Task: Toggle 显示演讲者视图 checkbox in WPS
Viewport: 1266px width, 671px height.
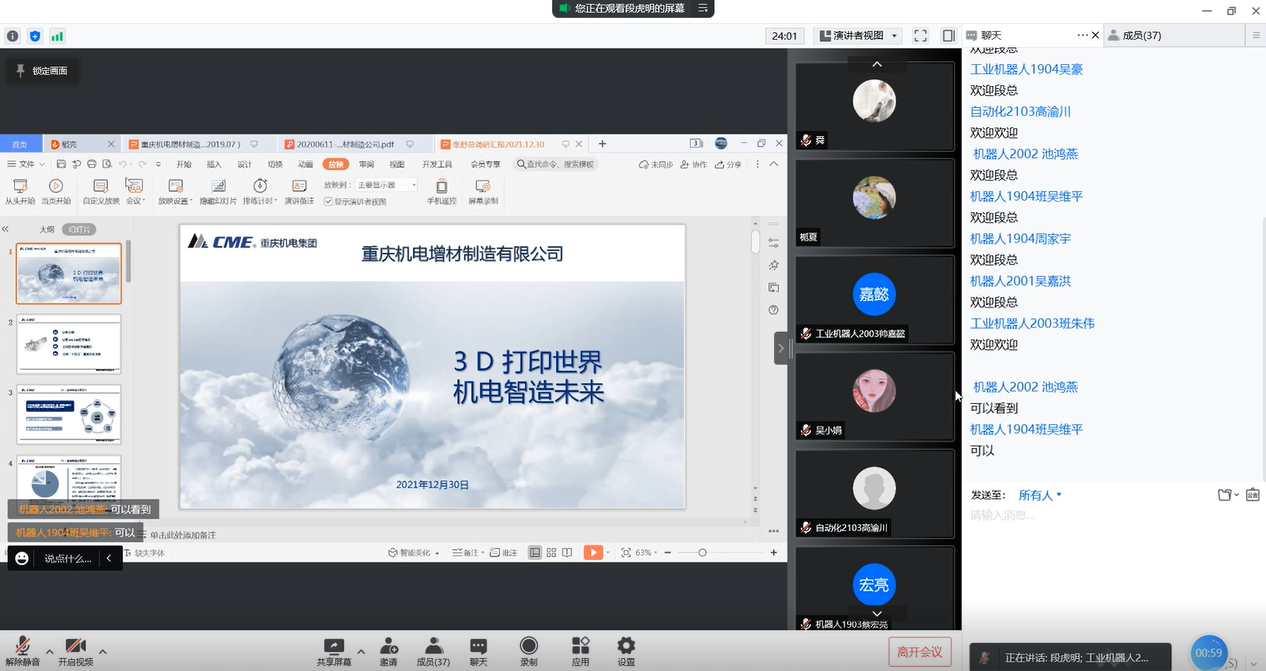Action: tap(328, 201)
